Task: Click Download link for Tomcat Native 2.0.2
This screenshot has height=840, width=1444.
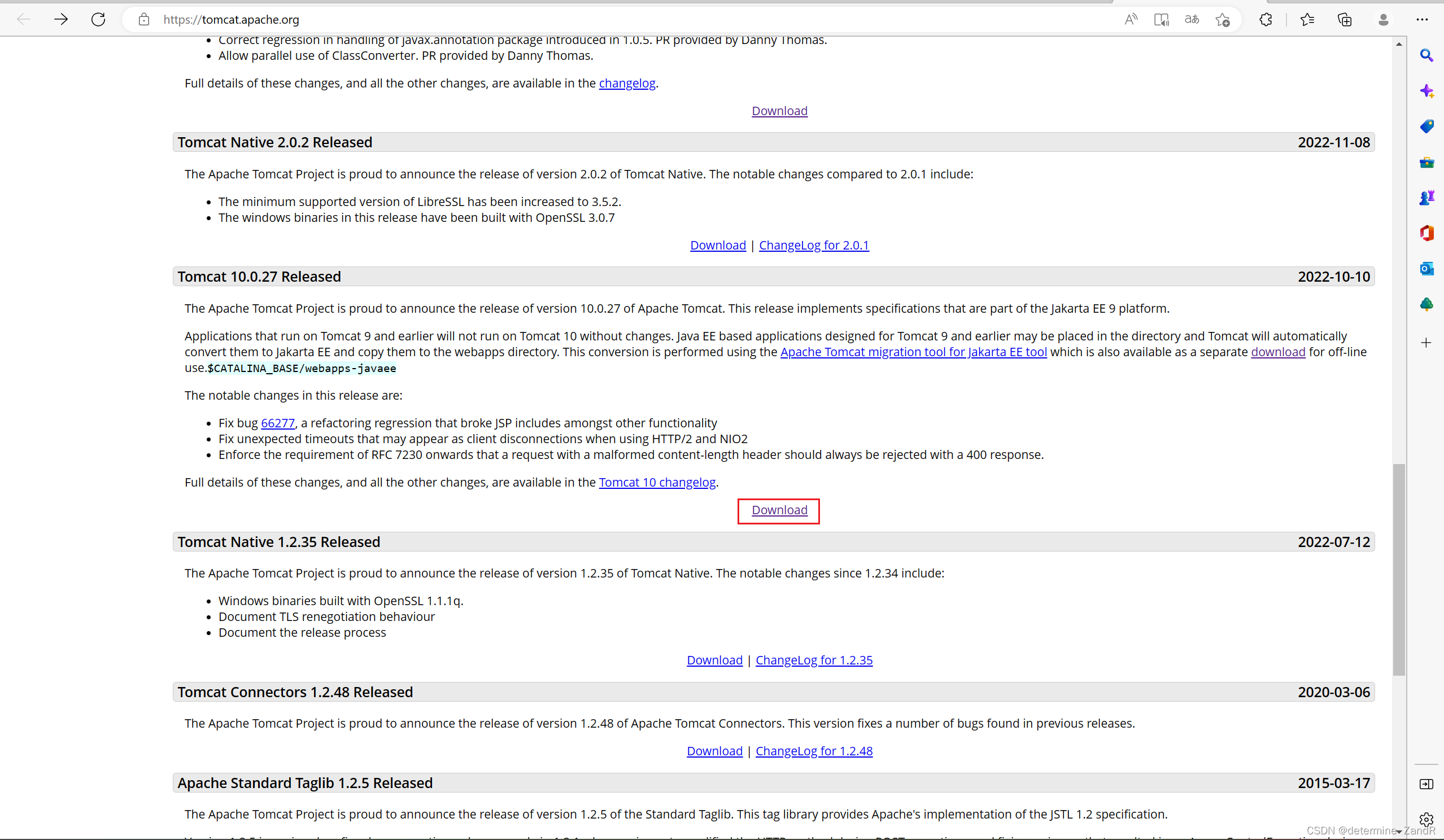Action: pos(718,245)
